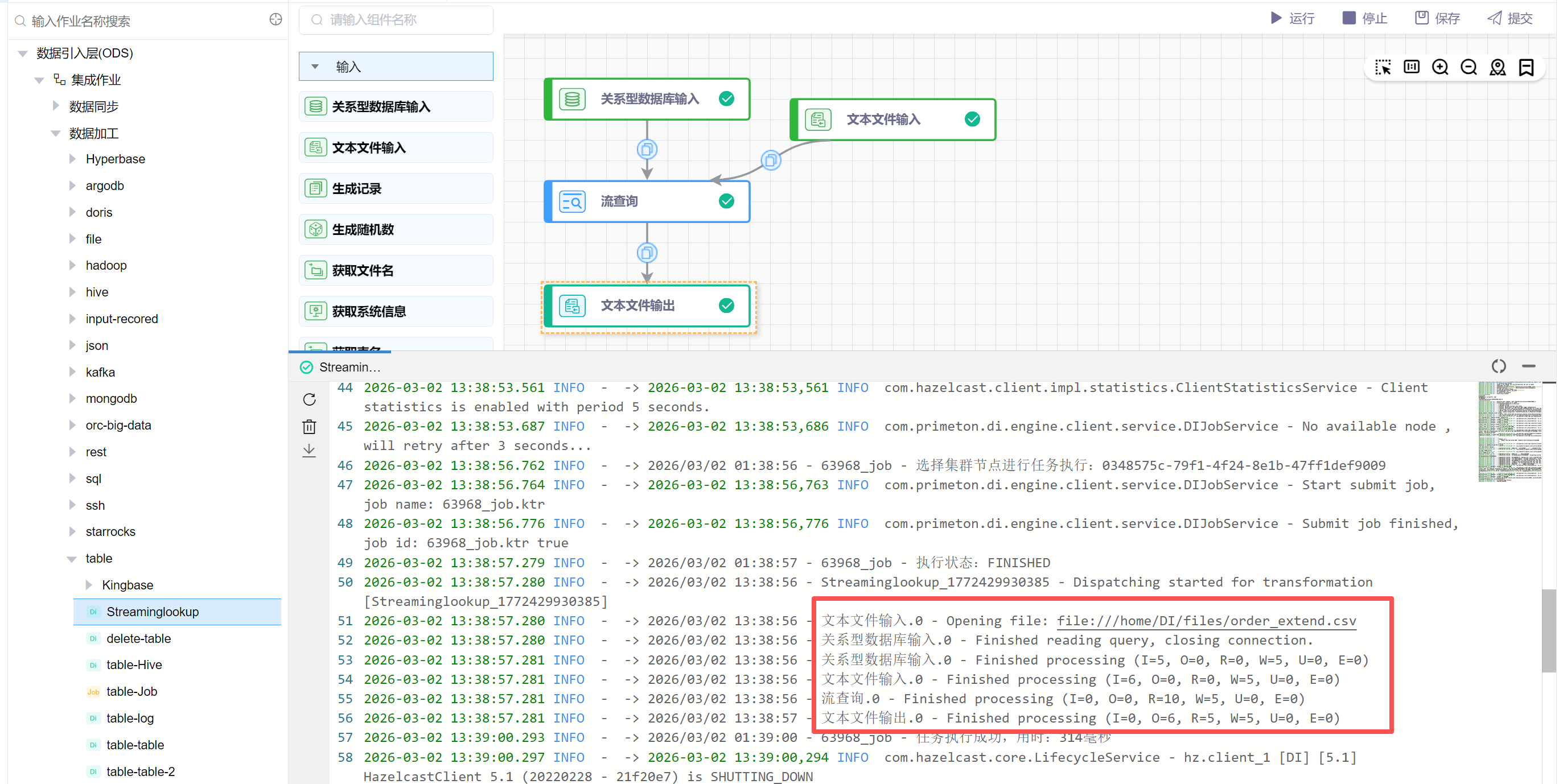This screenshot has height=784, width=1563.
Task: Select the Streamin... log tab
Action: pos(348,368)
